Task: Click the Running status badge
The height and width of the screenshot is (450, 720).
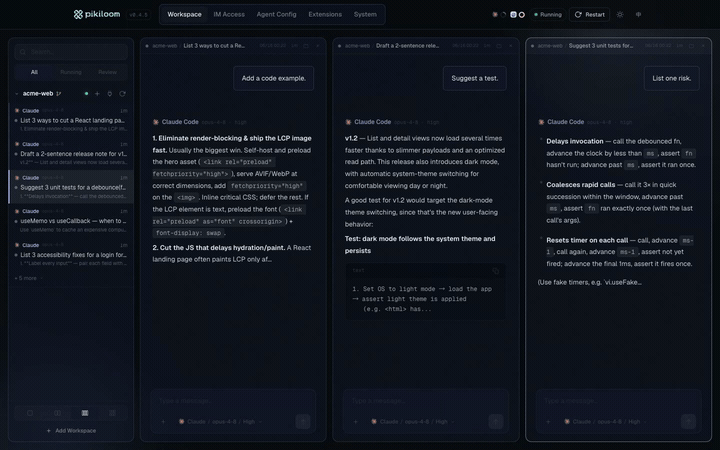Action: (x=548, y=15)
